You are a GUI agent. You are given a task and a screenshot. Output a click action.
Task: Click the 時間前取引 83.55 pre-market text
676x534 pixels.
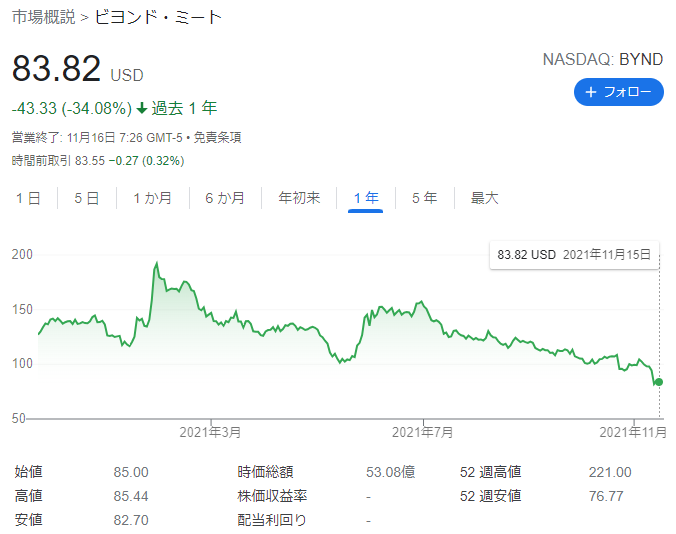98,161
